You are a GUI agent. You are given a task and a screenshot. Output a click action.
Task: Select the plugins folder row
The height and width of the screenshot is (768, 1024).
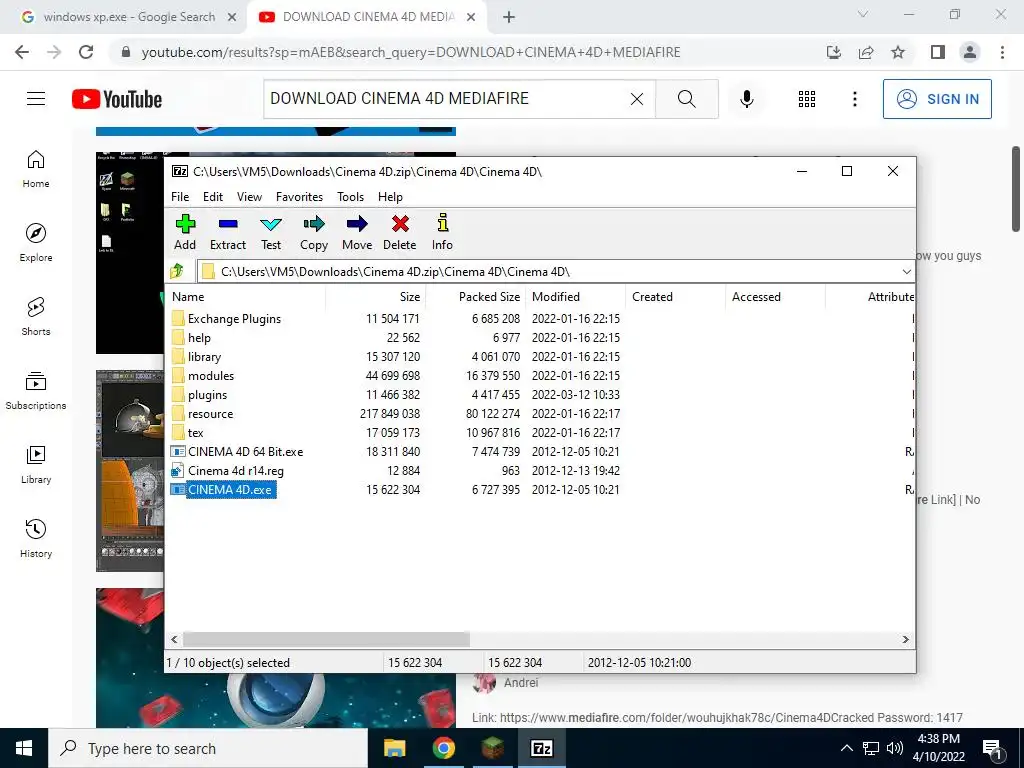point(208,394)
